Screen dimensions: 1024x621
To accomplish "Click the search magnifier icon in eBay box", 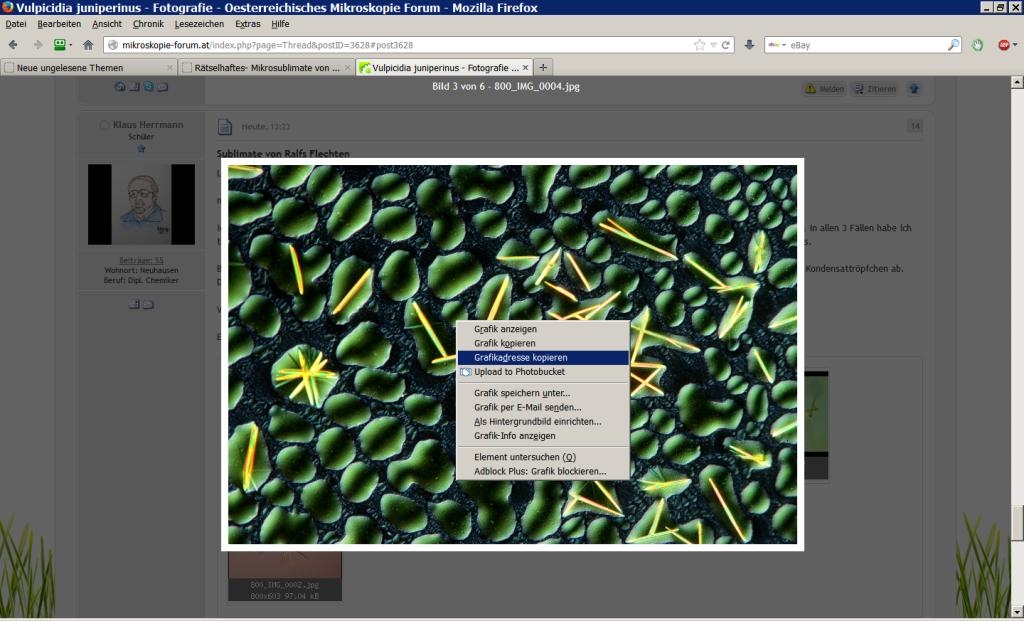I will tap(953, 45).
